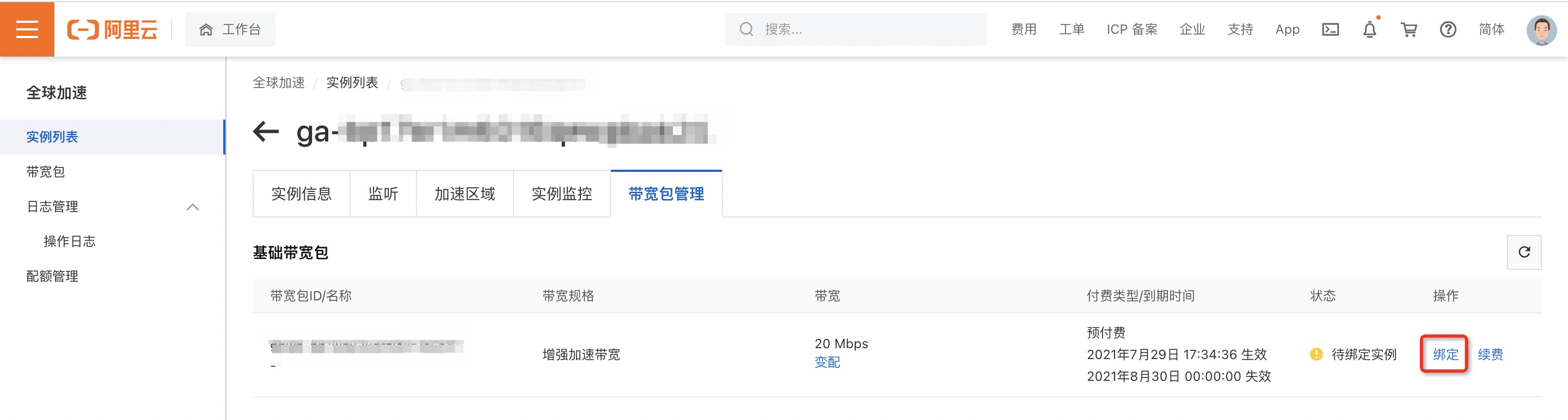Open the notifications bell
Viewport: 1568px width, 420px height.
point(1370,29)
